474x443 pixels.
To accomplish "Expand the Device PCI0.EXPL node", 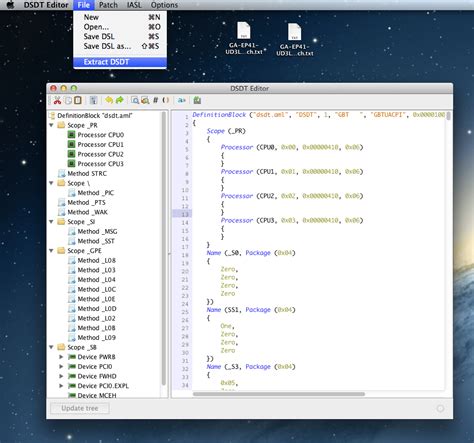I will (x=61, y=386).
